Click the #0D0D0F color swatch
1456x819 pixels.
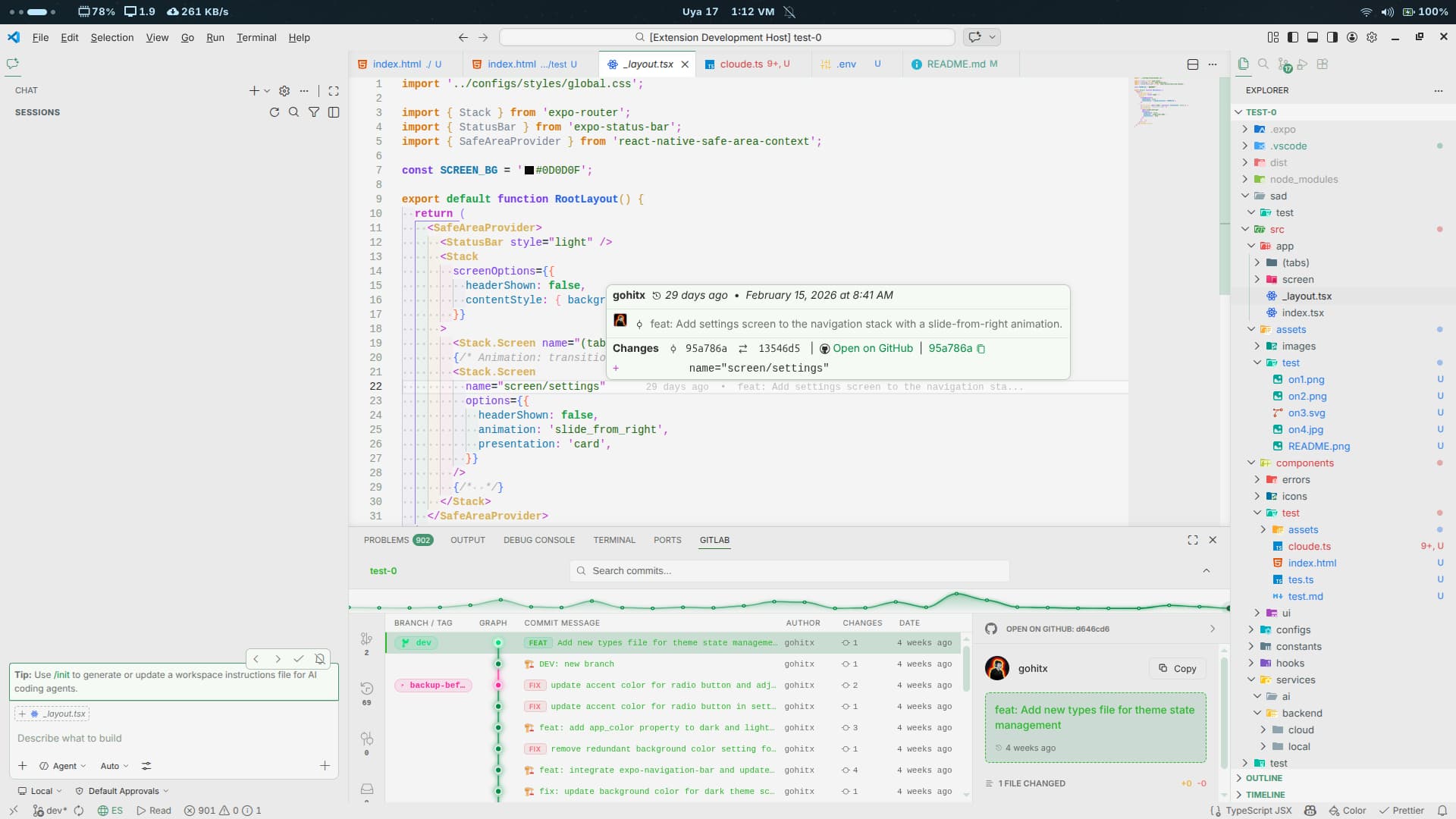[529, 171]
